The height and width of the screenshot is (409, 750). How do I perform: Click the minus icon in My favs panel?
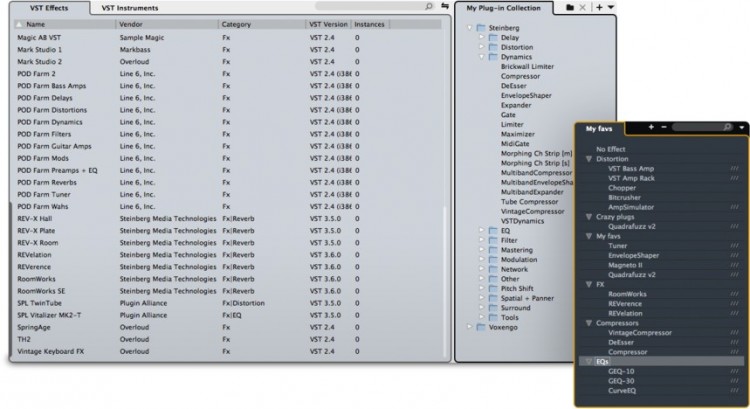(664, 127)
